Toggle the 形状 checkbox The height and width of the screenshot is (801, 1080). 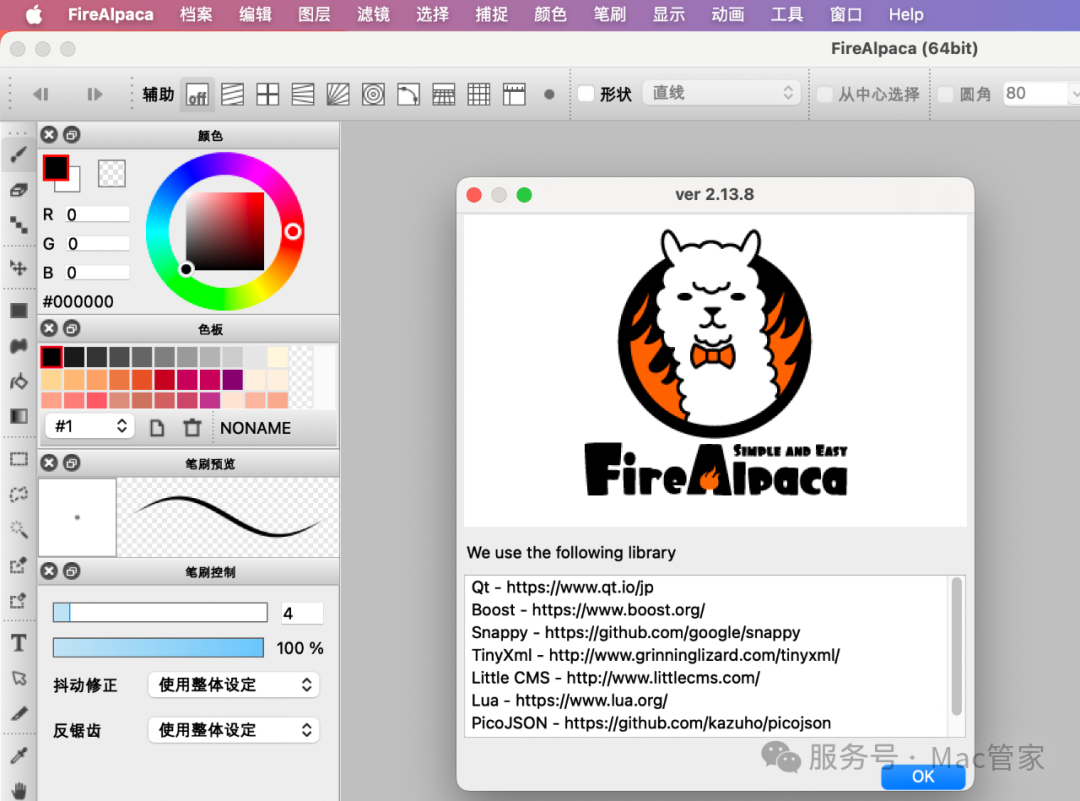pyautogui.click(x=586, y=94)
